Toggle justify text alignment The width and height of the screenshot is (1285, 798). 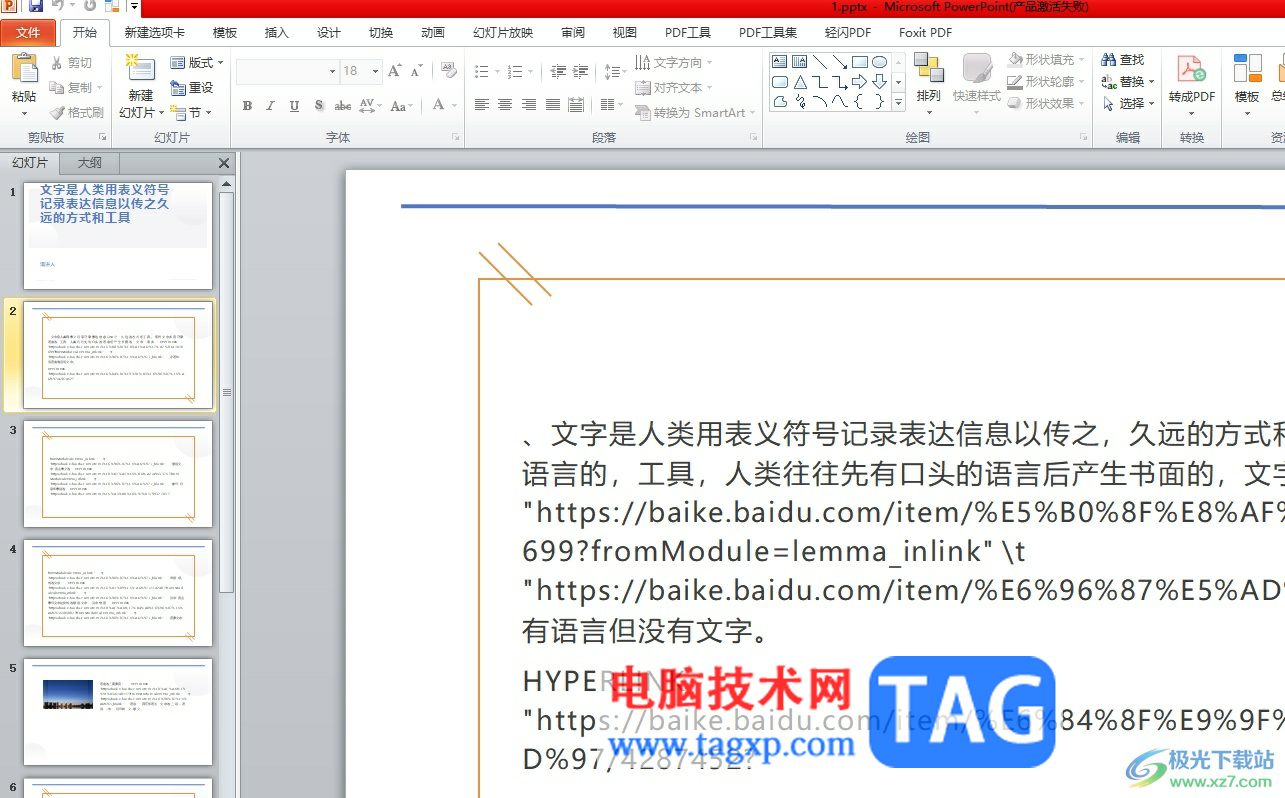click(552, 105)
